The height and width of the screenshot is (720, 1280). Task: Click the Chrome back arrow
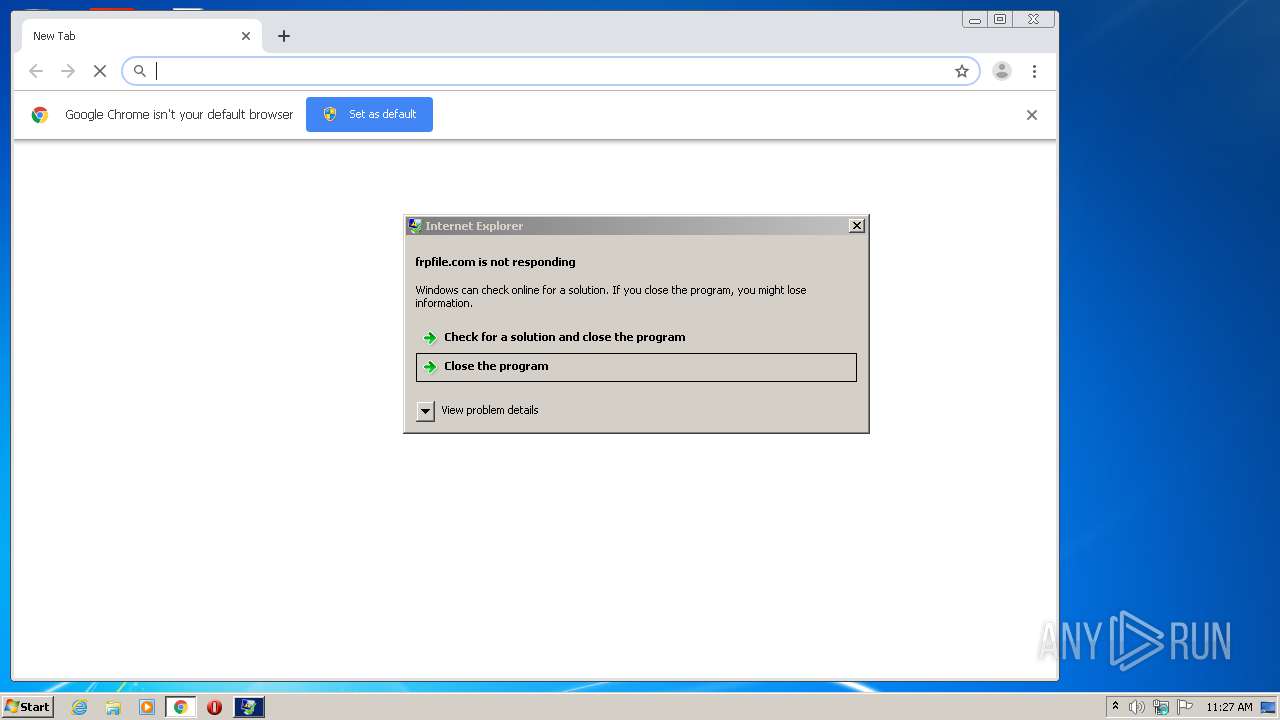coord(36,71)
